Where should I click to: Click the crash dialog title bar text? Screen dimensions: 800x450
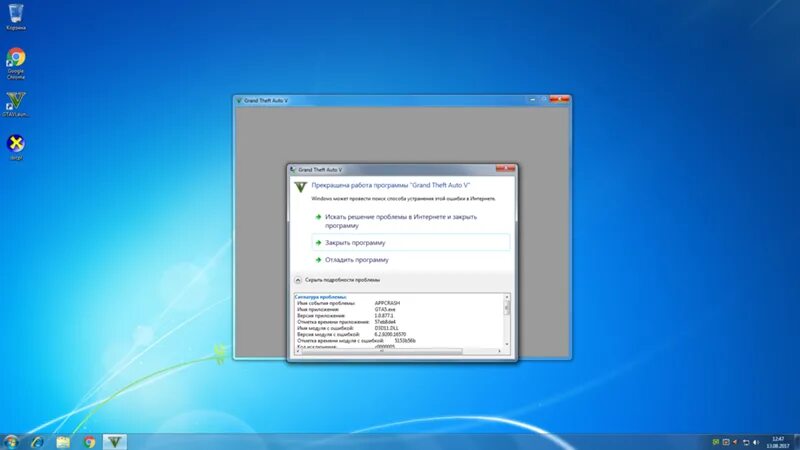[x=320, y=169]
